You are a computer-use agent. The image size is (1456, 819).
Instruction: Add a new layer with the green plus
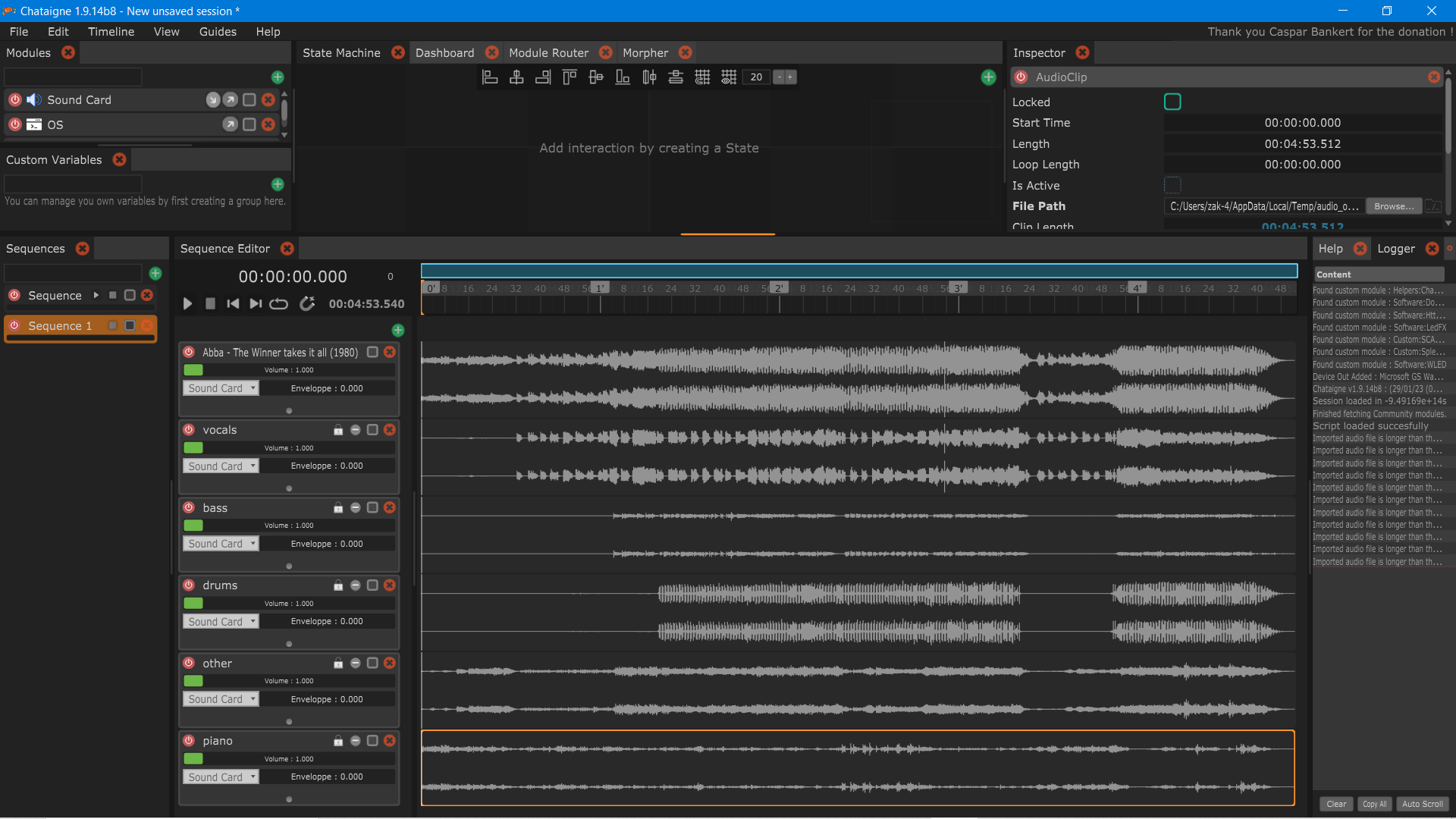pyautogui.click(x=398, y=331)
